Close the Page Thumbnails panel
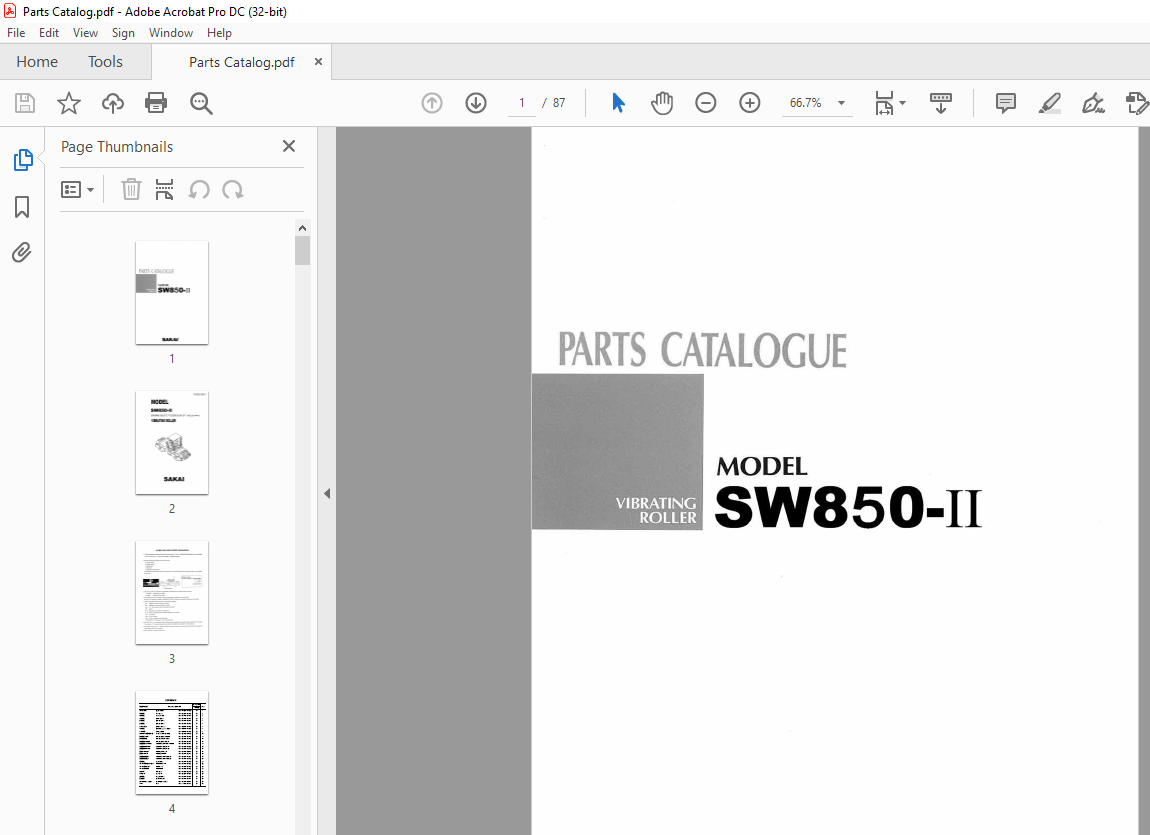This screenshot has width=1150, height=835. [289, 147]
